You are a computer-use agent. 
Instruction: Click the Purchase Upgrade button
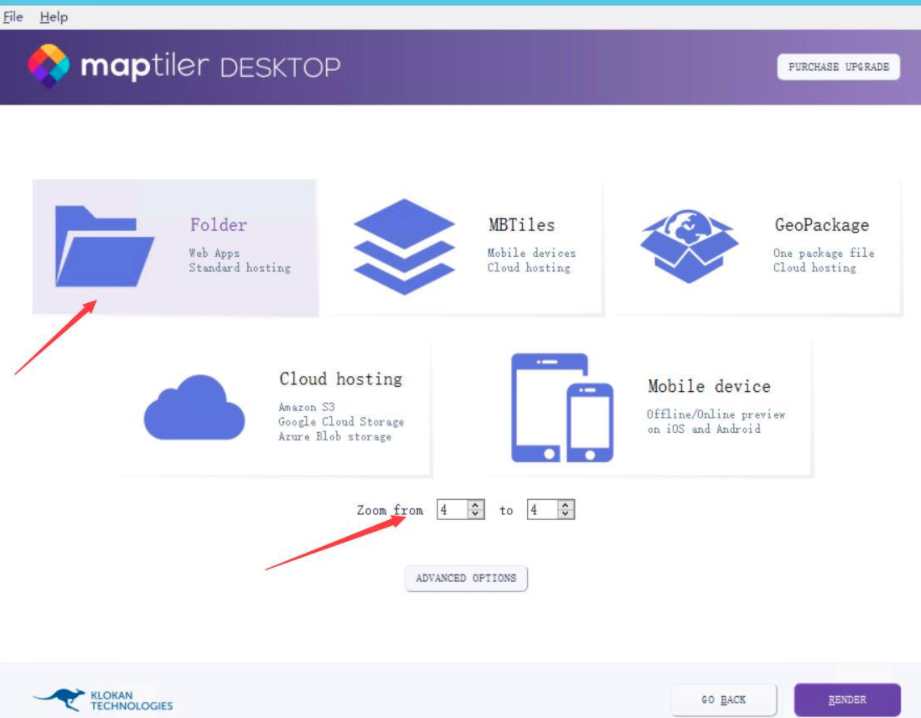[838, 67]
